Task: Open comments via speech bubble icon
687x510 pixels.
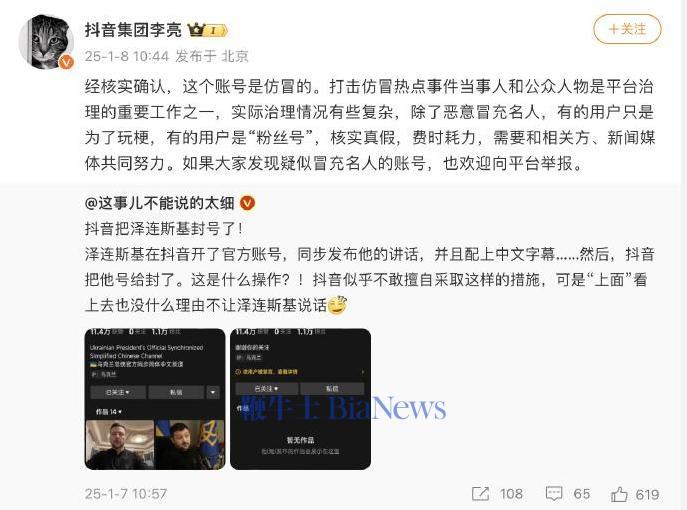Action: [x=554, y=494]
